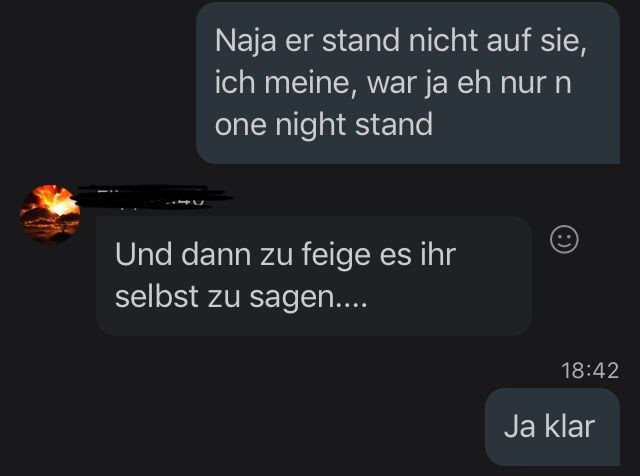Open the sender's sunset profile picture
Image resolution: width=640 pixels, height=476 pixels.
(x=50, y=214)
